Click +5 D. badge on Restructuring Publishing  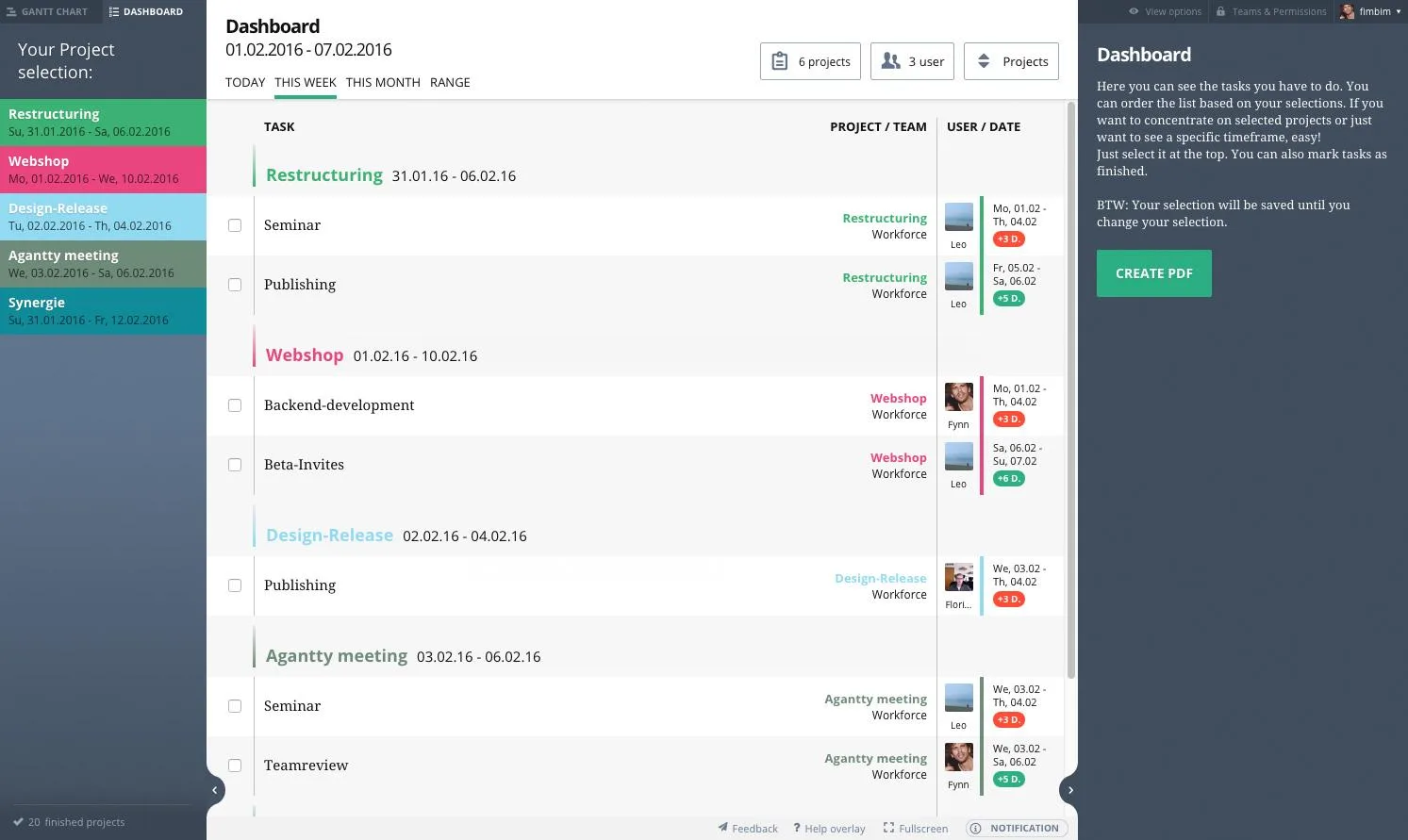[x=1008, y=299]
